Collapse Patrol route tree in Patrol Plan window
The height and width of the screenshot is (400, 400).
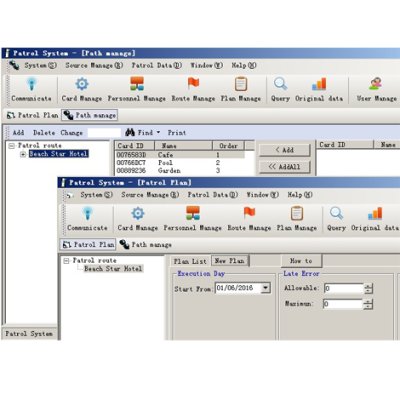click(66, 261)
